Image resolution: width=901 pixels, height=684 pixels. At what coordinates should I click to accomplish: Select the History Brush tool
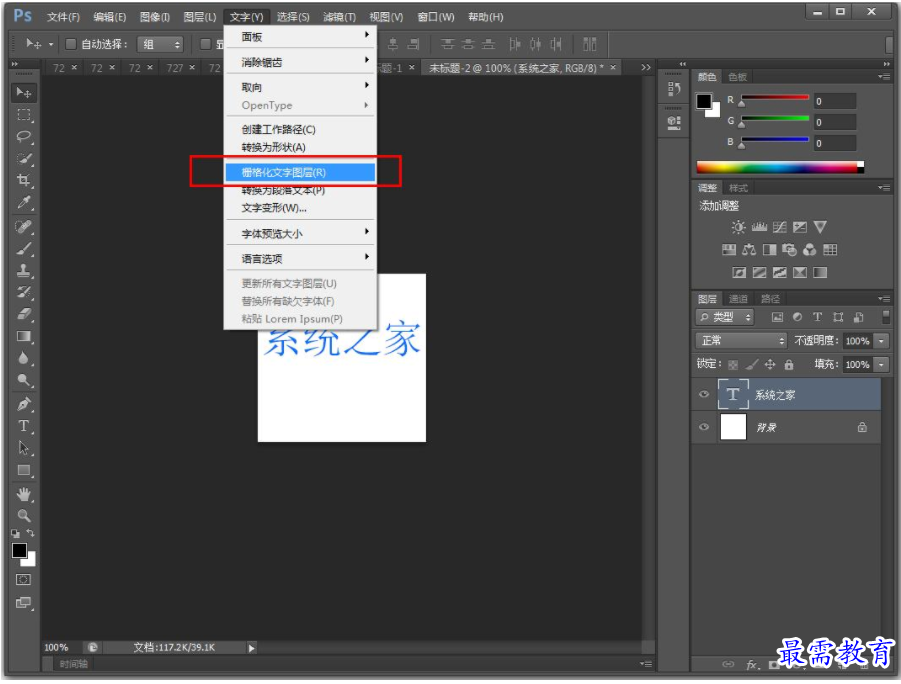pos(24,292)
